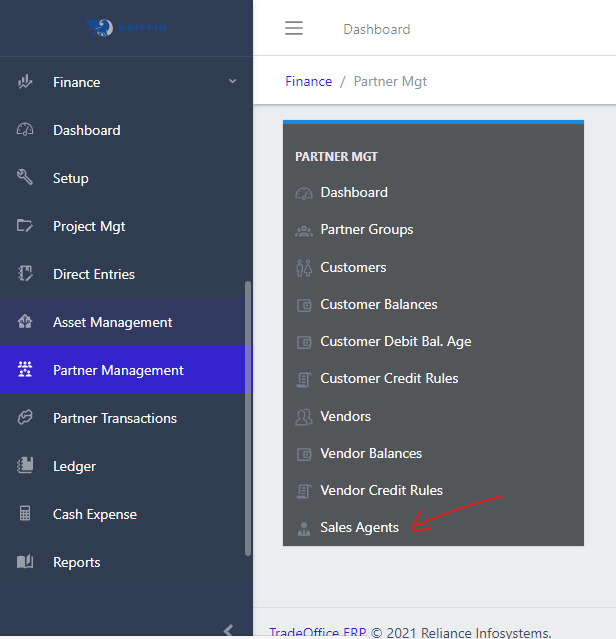Viewport: 616px width, 639px height.
Task: Open Partner Transactions in sidebar
Action: (126, 418)
